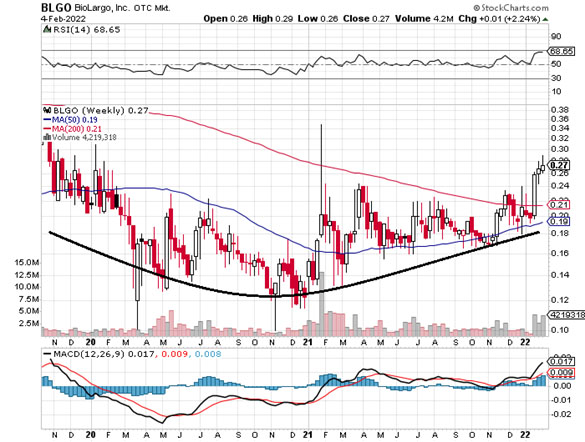Viewport: 585px width, 442px height.
Task: Click the 2.5M volume axis label
Action: (29, 323)
